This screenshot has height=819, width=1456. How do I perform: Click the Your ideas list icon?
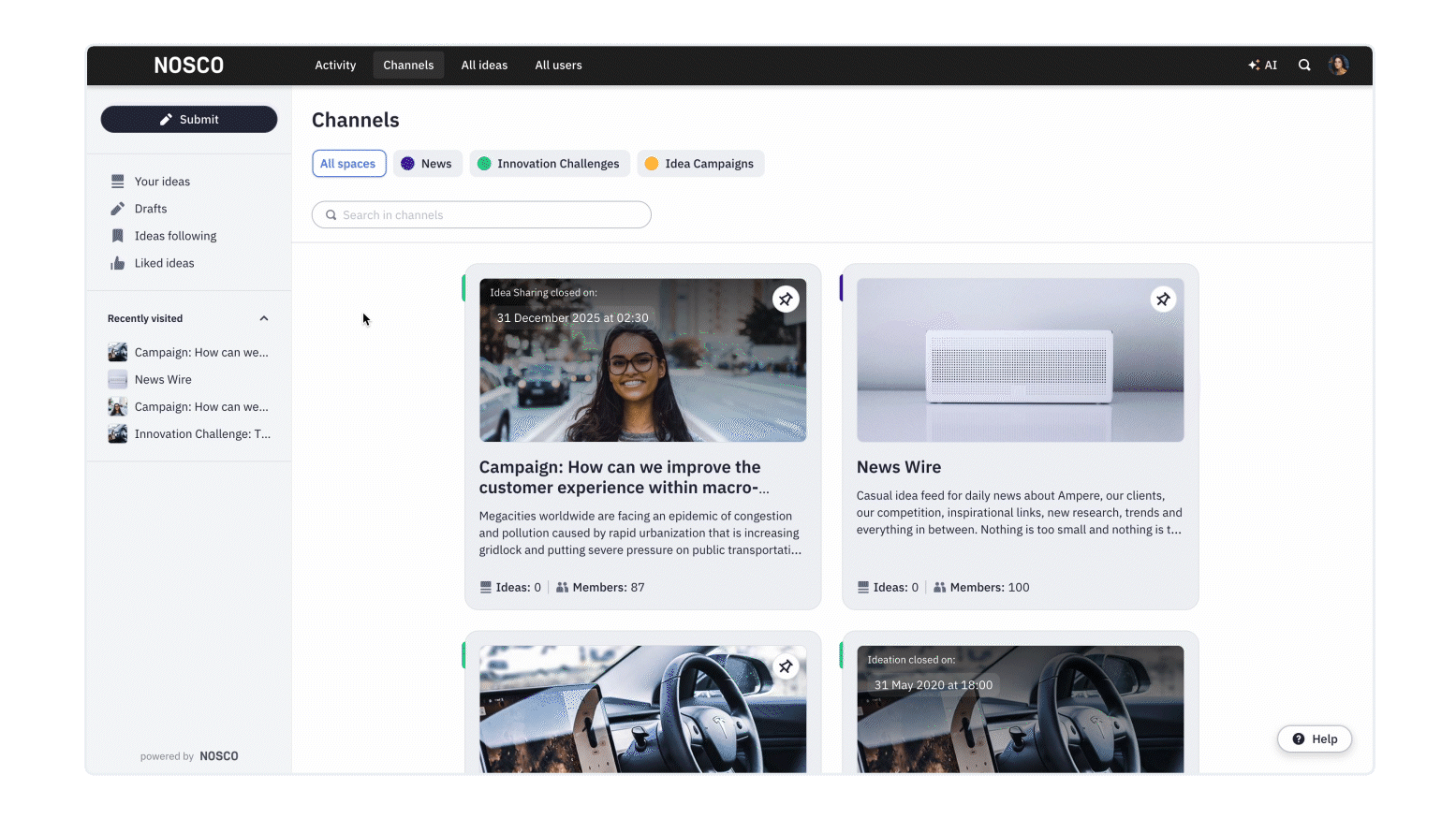coord(118,182)
